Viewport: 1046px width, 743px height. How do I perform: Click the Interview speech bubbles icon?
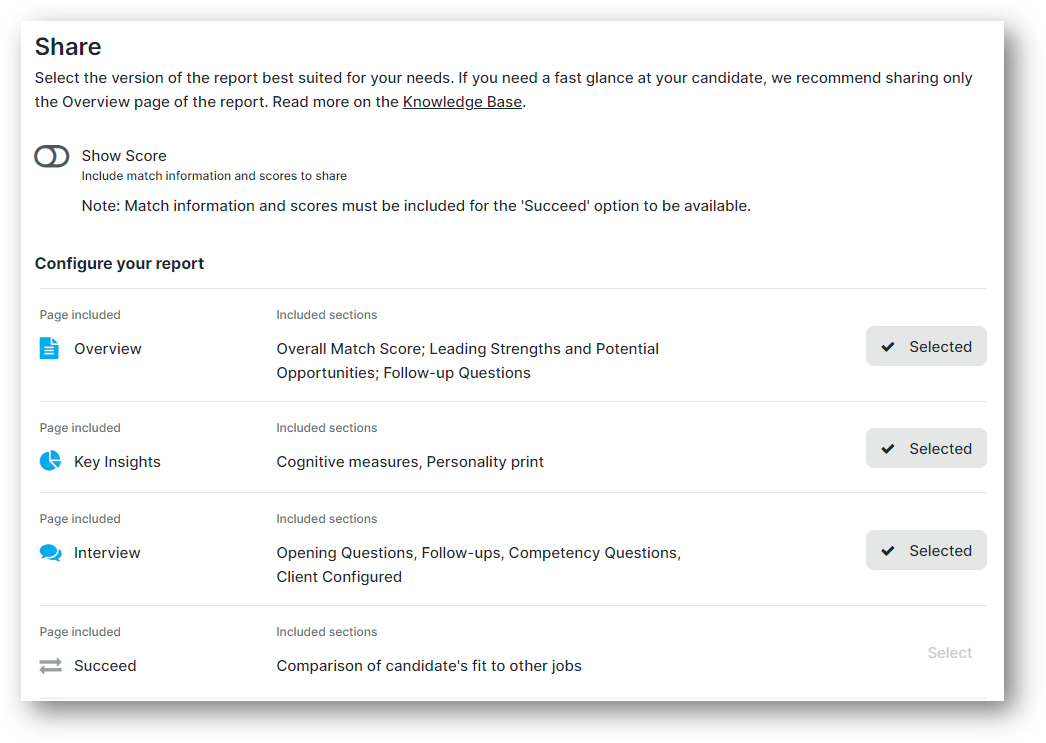[51, 553]
